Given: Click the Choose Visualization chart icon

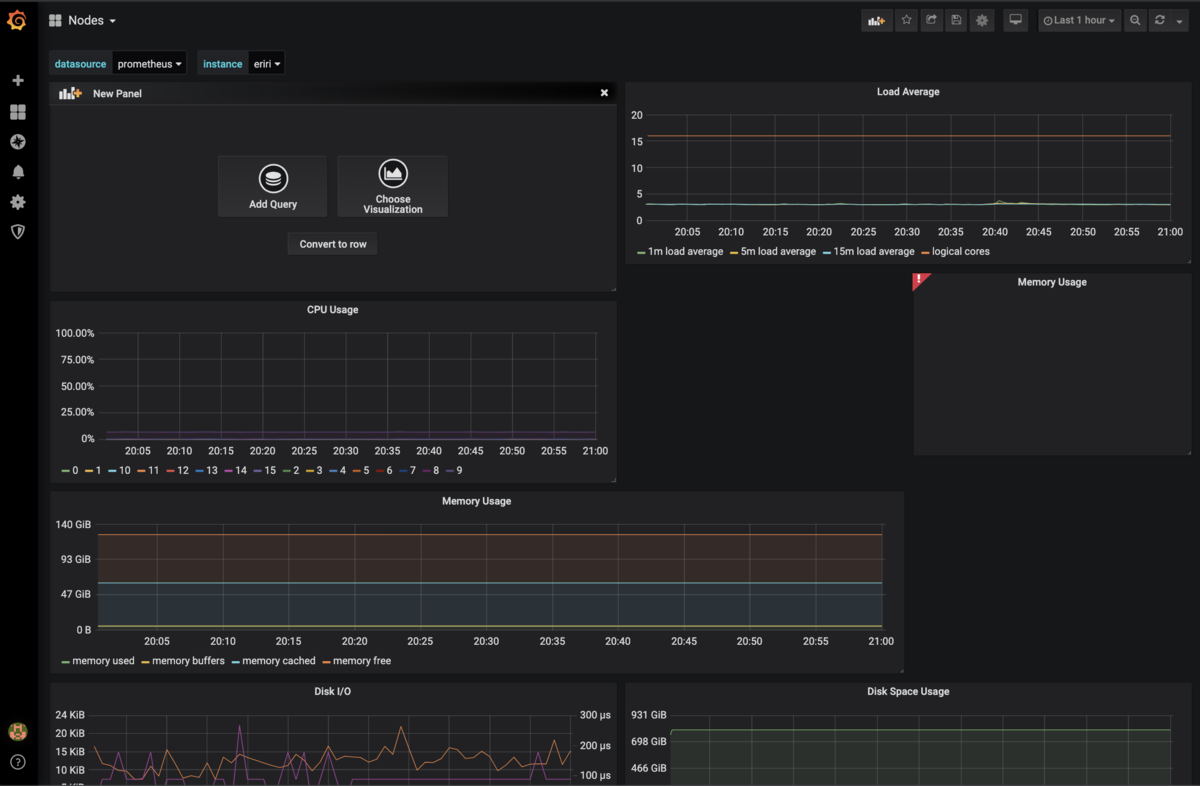Looking at the screenshot, I should 393,174.
